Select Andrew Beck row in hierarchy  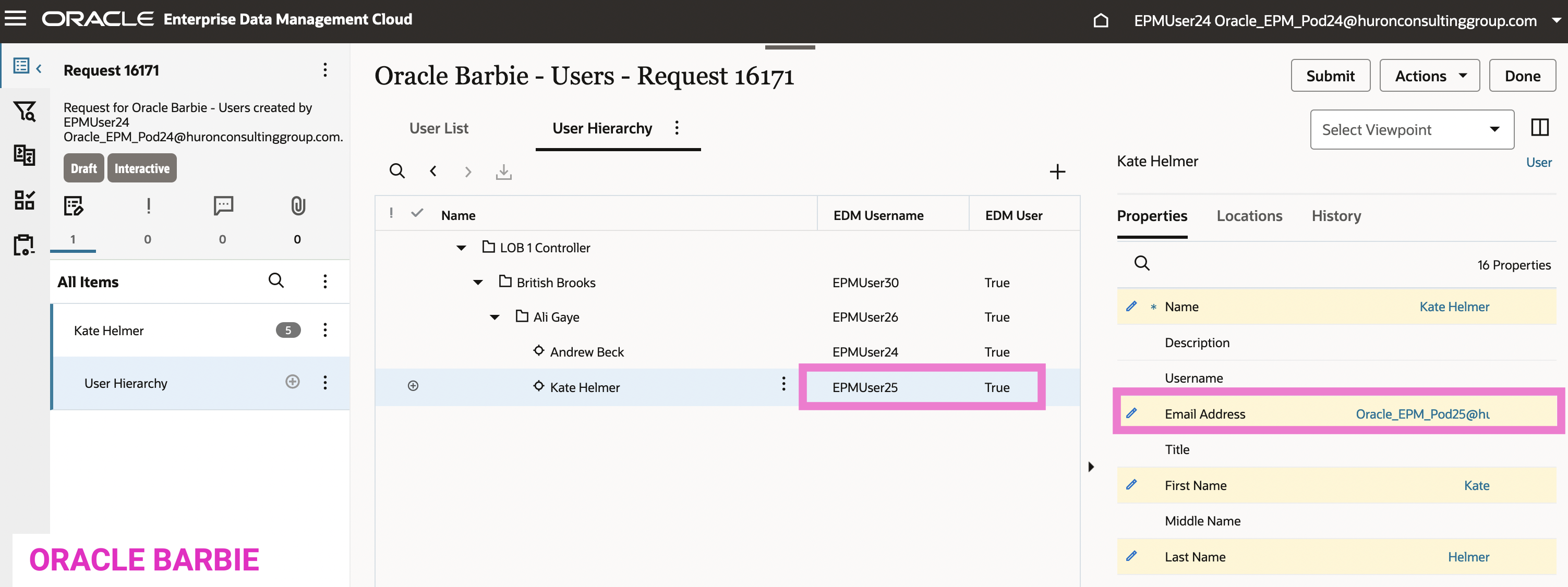[586, 351]
